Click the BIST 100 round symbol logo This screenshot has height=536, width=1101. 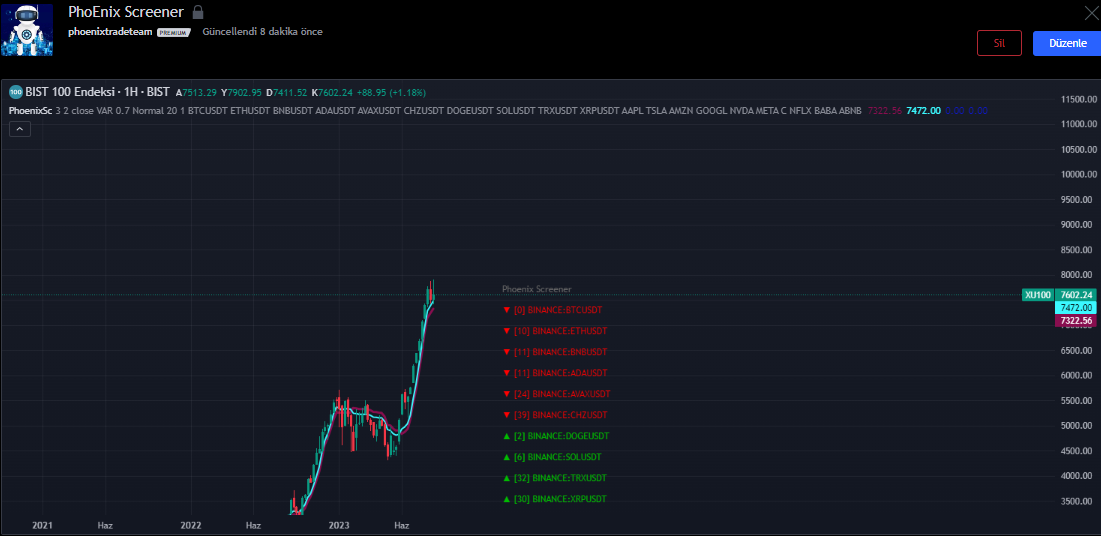tap(16, 92)
